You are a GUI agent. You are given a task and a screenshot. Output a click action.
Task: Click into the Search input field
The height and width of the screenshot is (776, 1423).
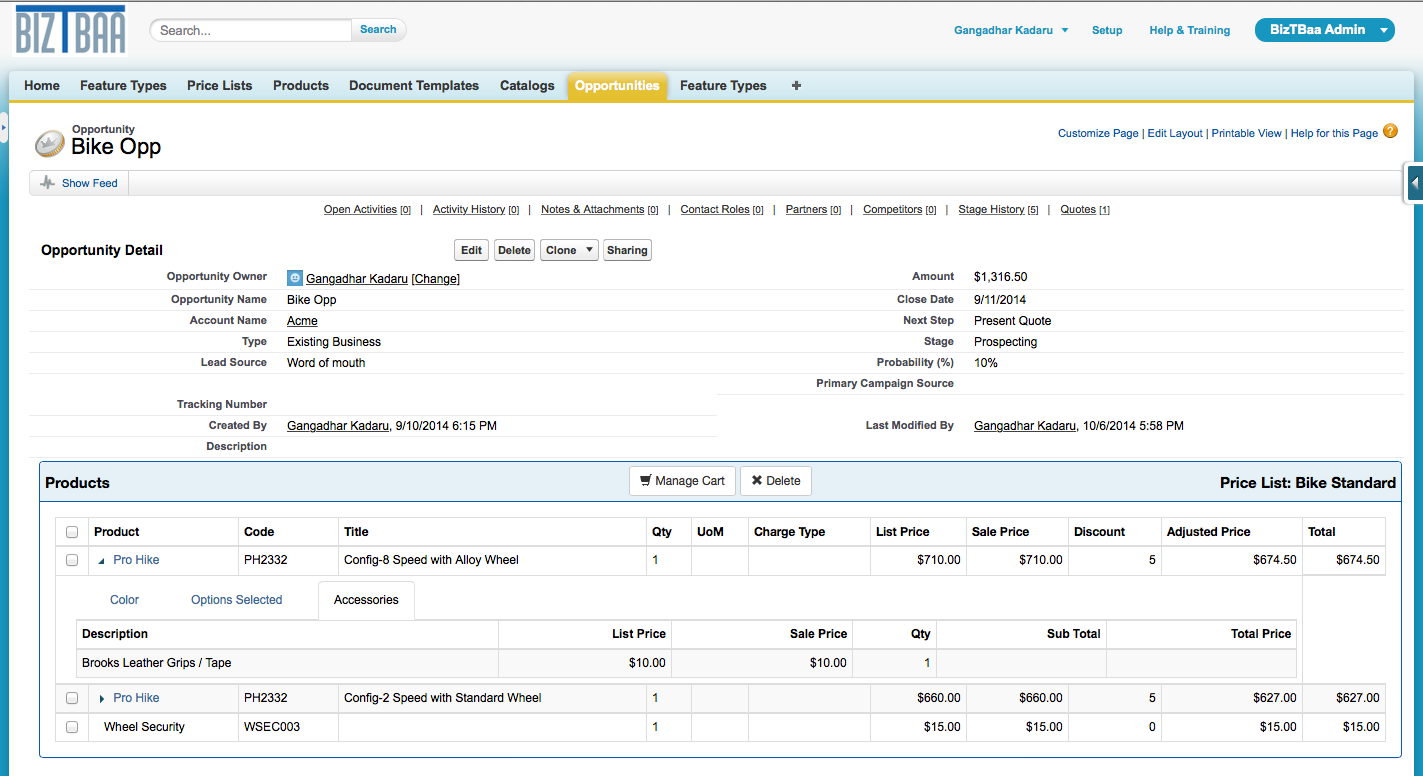[252, 30]
